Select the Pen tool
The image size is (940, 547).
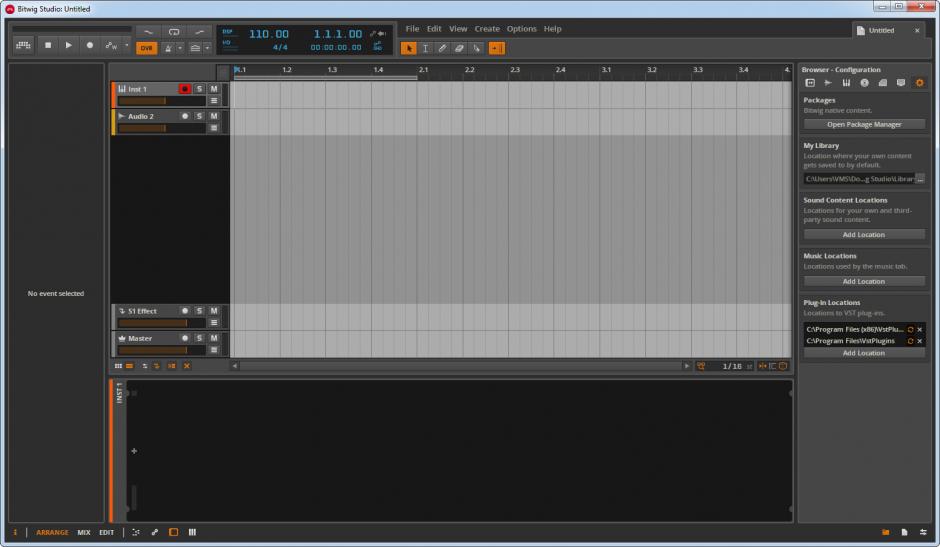(x=442, y=48)
